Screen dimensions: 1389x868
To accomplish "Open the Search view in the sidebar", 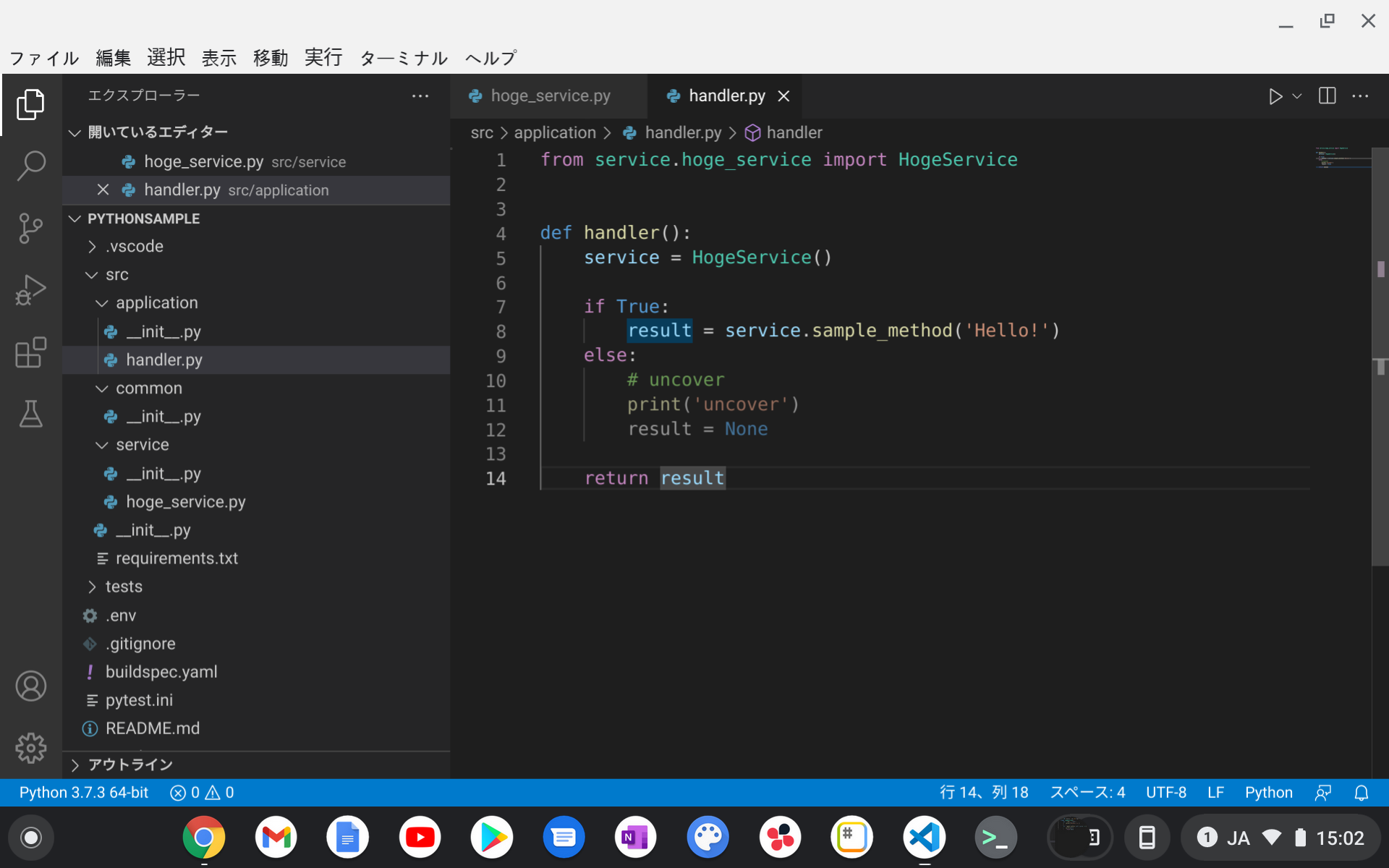I will [x=31, y=165].
